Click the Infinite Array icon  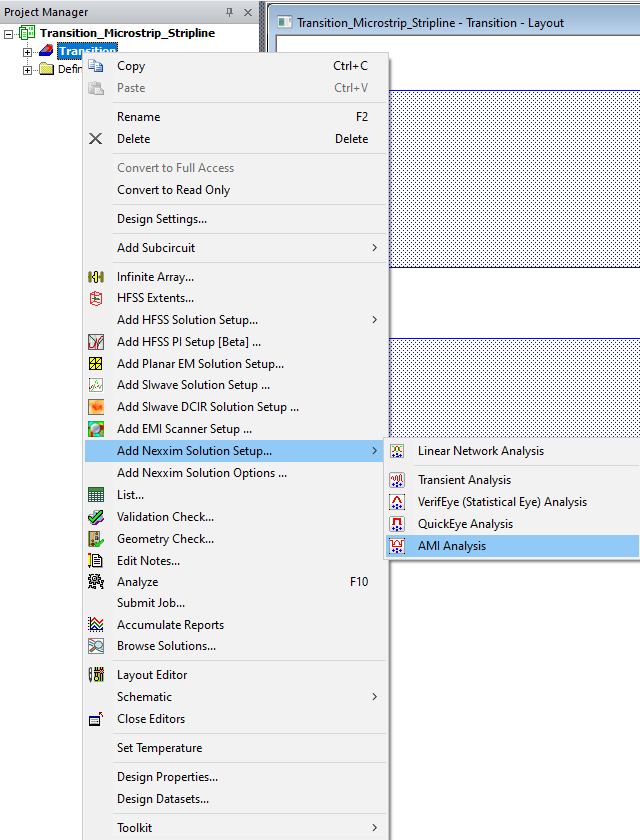tap(96, 277)
